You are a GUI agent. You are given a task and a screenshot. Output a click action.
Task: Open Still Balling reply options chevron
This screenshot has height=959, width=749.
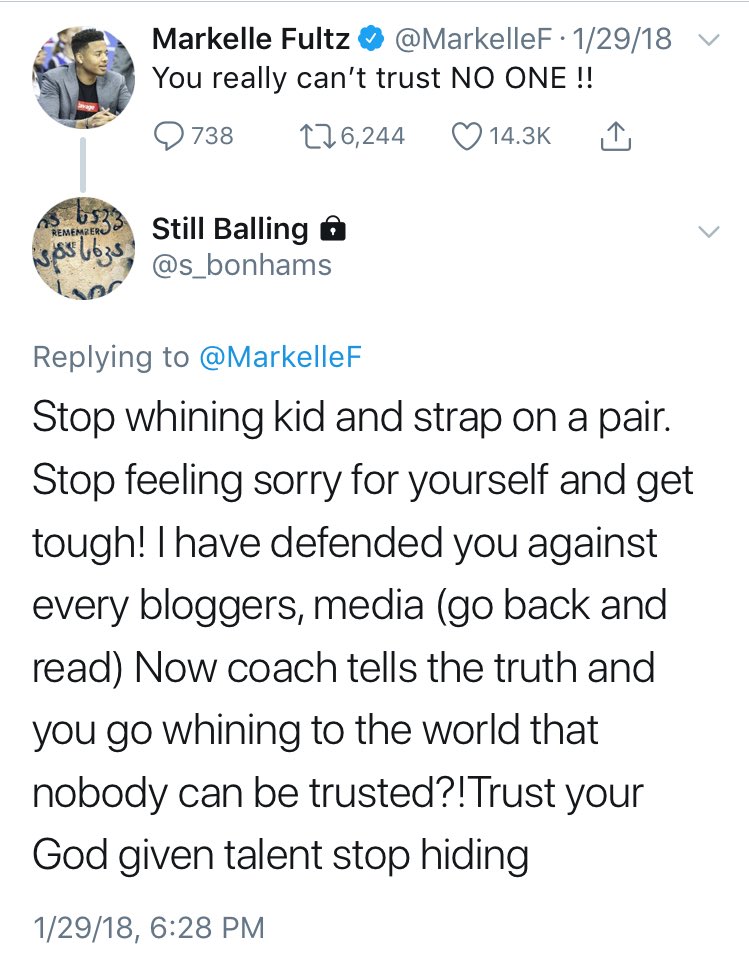click(x=707, y=231)
